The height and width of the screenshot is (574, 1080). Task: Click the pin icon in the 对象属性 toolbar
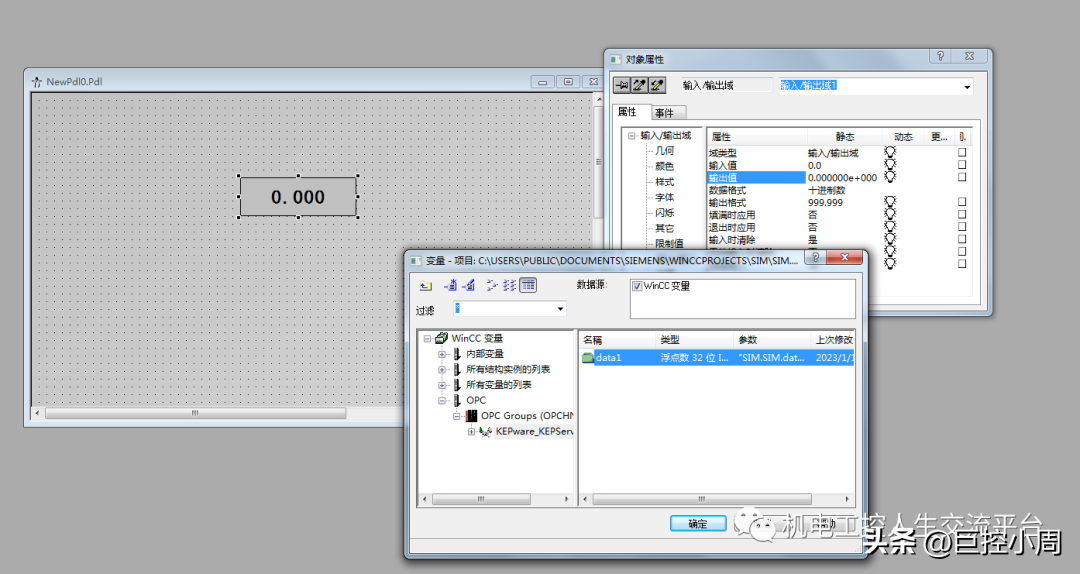[x=621, y=86]
